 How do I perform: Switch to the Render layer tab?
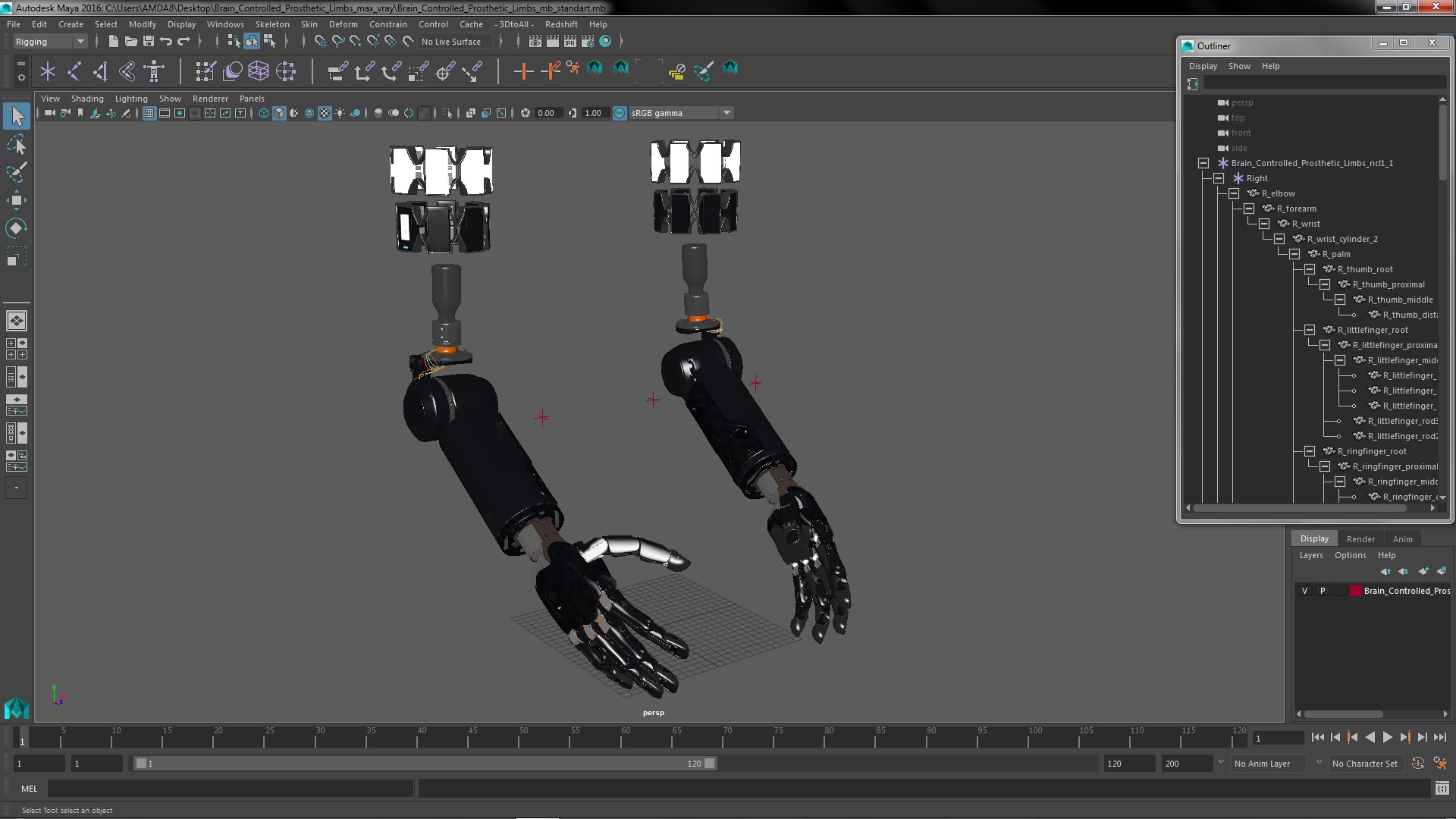point(1360,538)
